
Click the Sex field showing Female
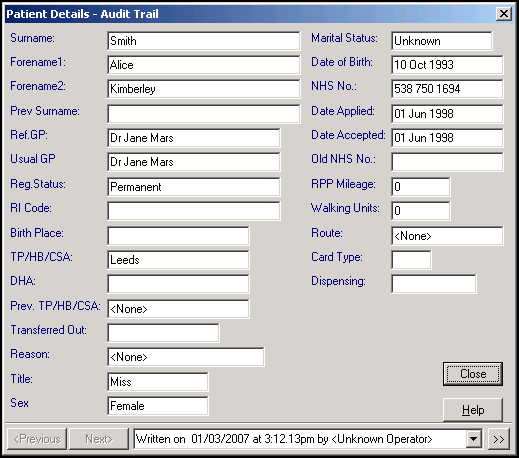tap(158, 406)
